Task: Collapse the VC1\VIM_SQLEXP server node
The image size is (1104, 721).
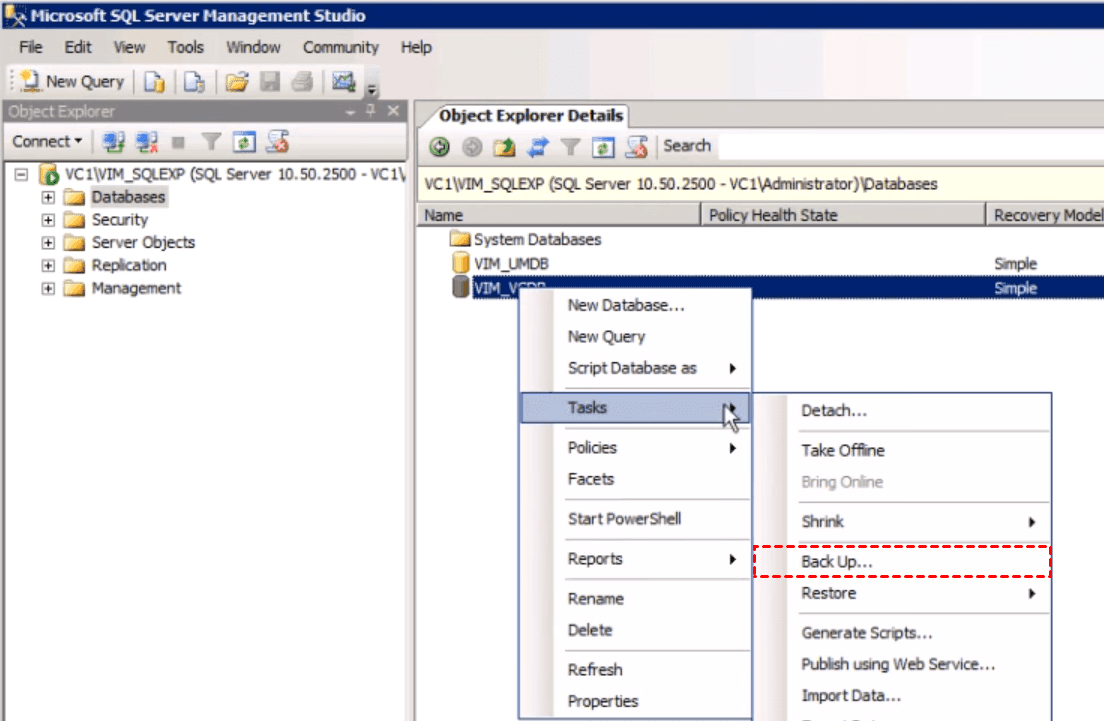Action: coord(22,174)
